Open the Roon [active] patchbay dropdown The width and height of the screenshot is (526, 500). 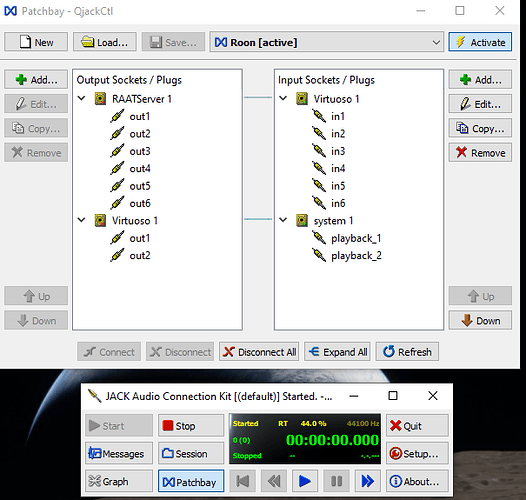pos(327,42)
